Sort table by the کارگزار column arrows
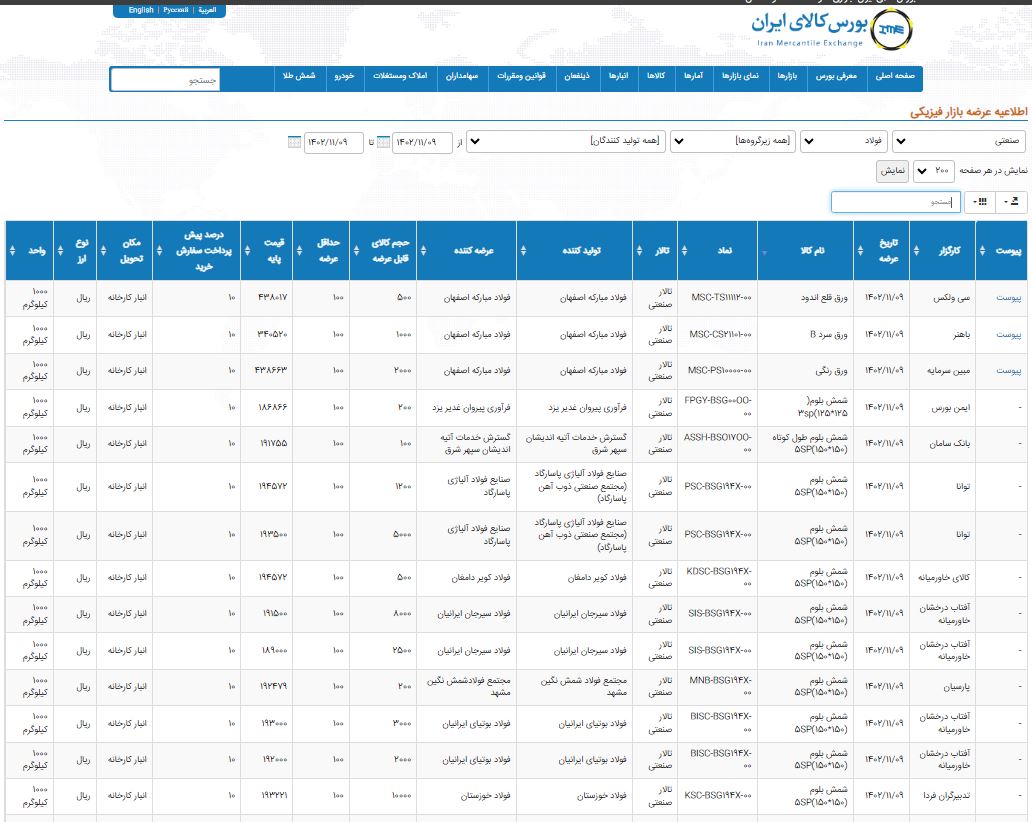 916,251
